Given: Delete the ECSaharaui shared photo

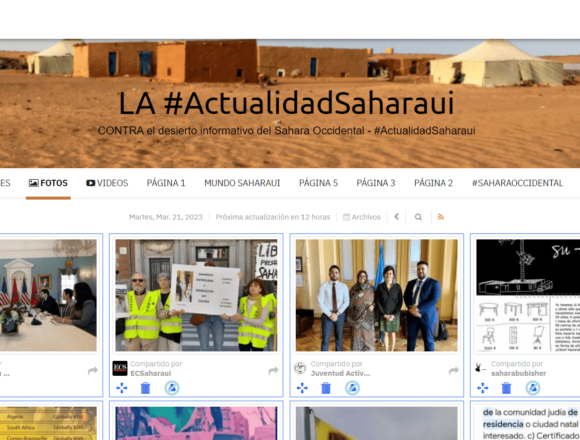Looking at the screenshot, I should [145, 388].
